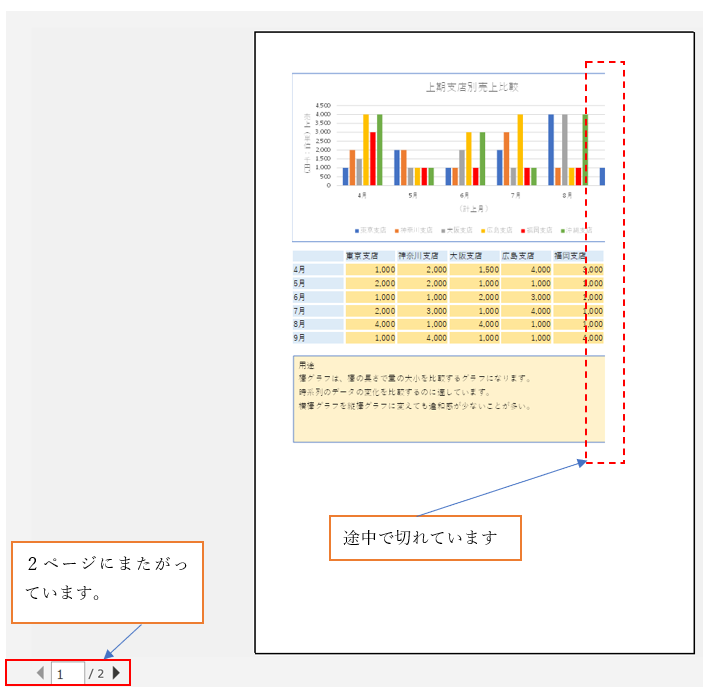This screenshot has width=711, height=696.
Task: Click the 1,500 cell in 大阪支店 column
Action: tap(474, 269)
